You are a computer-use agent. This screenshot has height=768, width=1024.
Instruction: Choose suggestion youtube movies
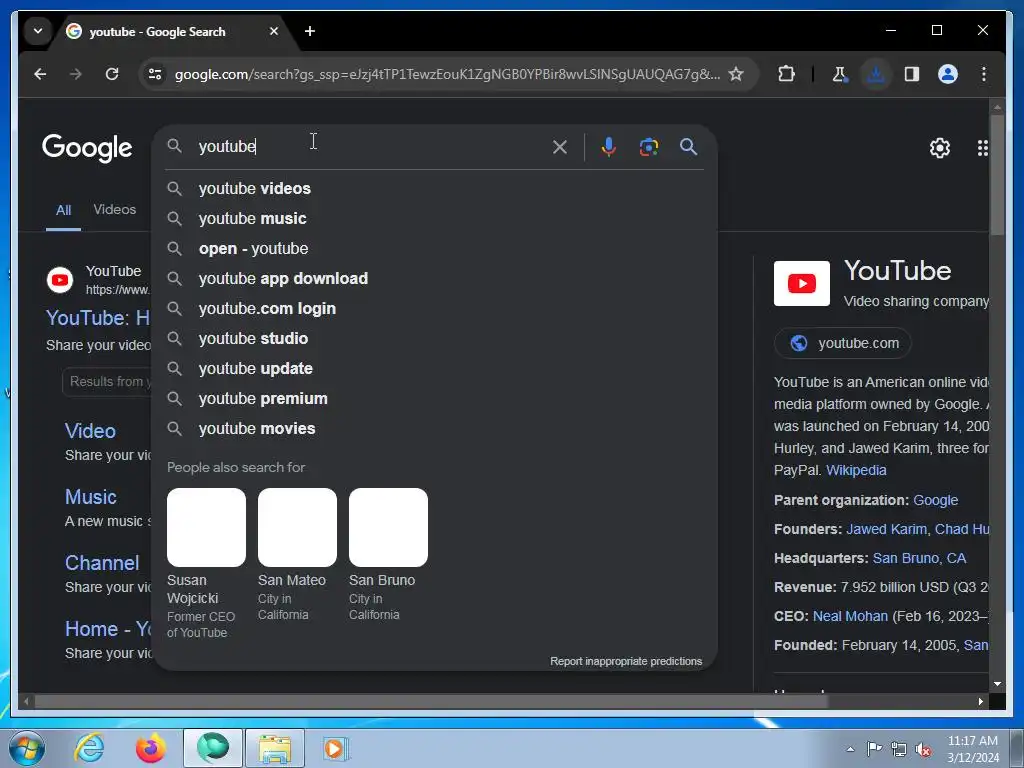point(434,429)
